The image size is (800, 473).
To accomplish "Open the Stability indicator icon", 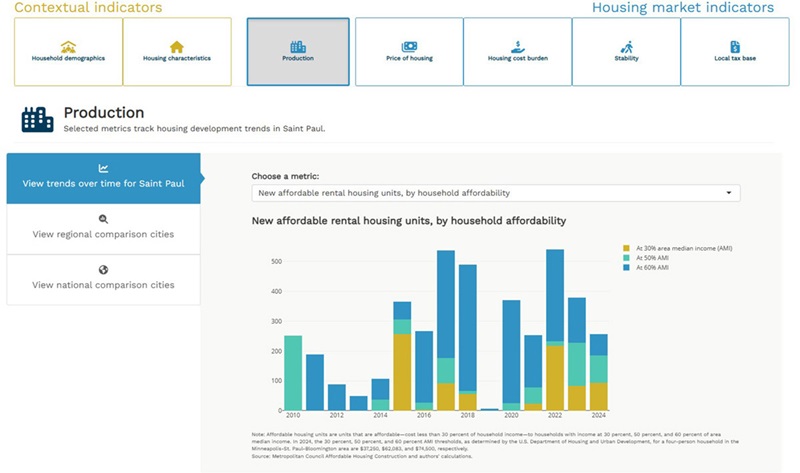I will 627,47.
